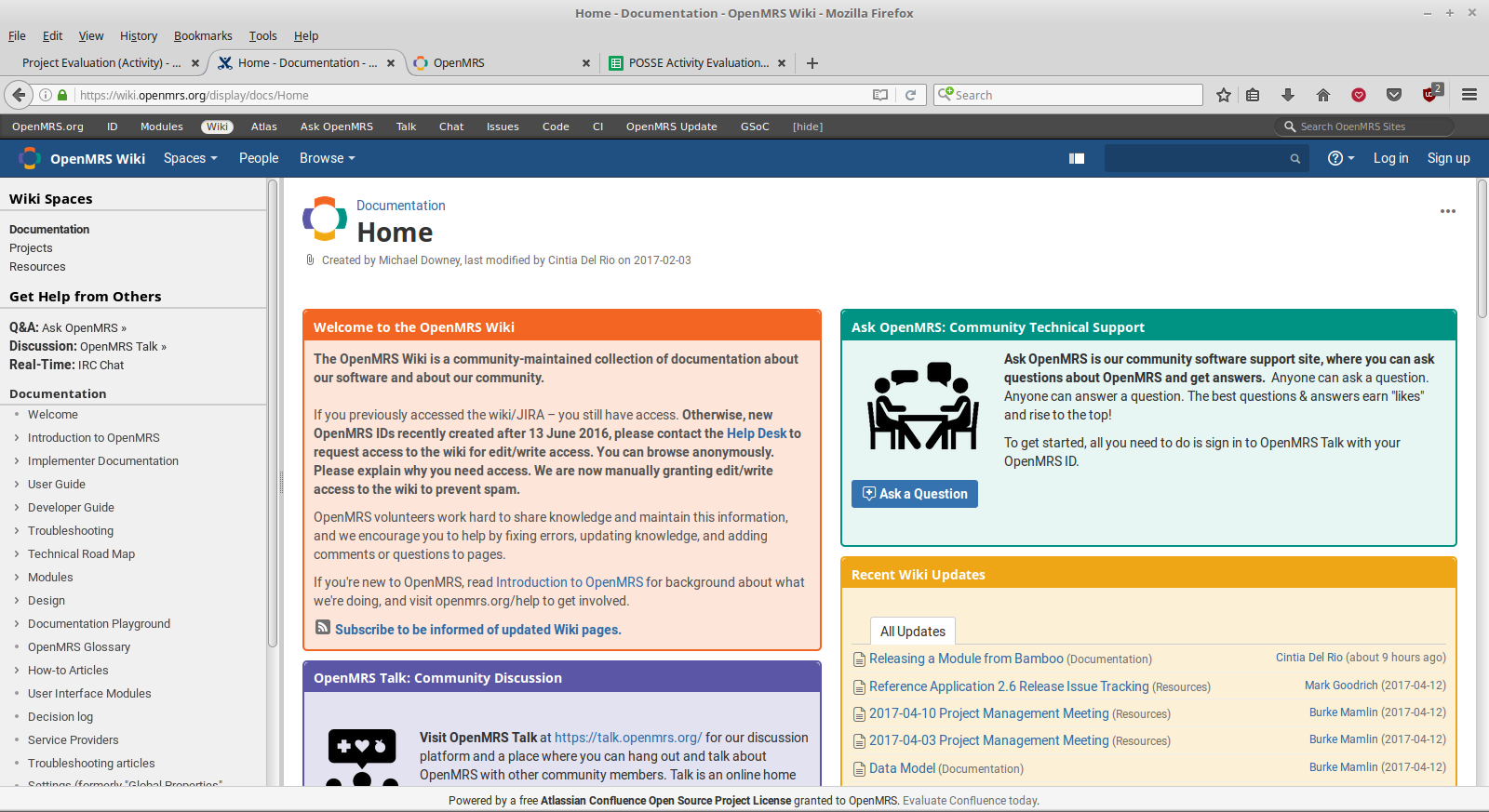Expand Introduction to OpenMRS tree node

(17, 437)
